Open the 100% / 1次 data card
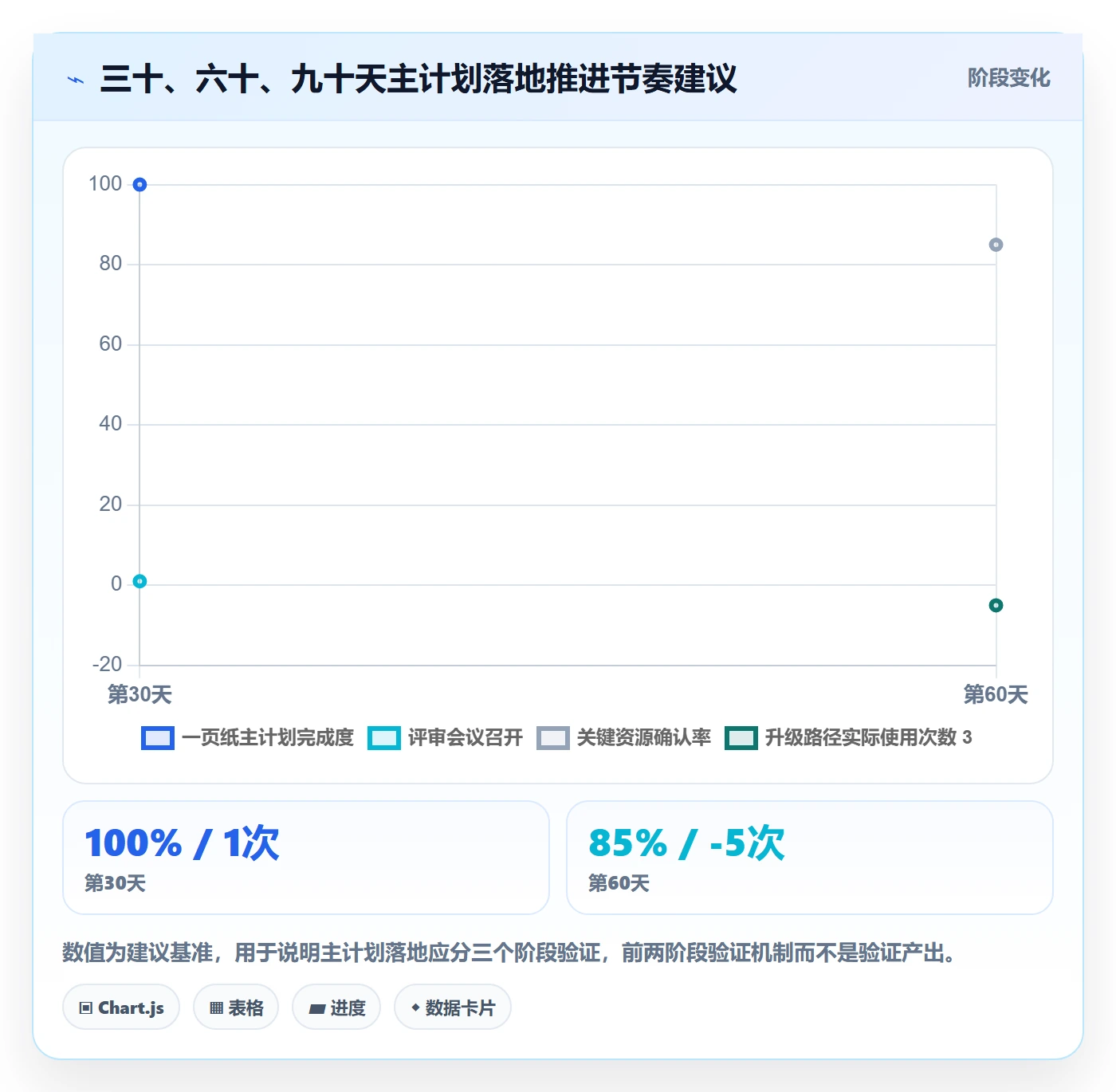The image size is (1116, 1092). point(306,858)
